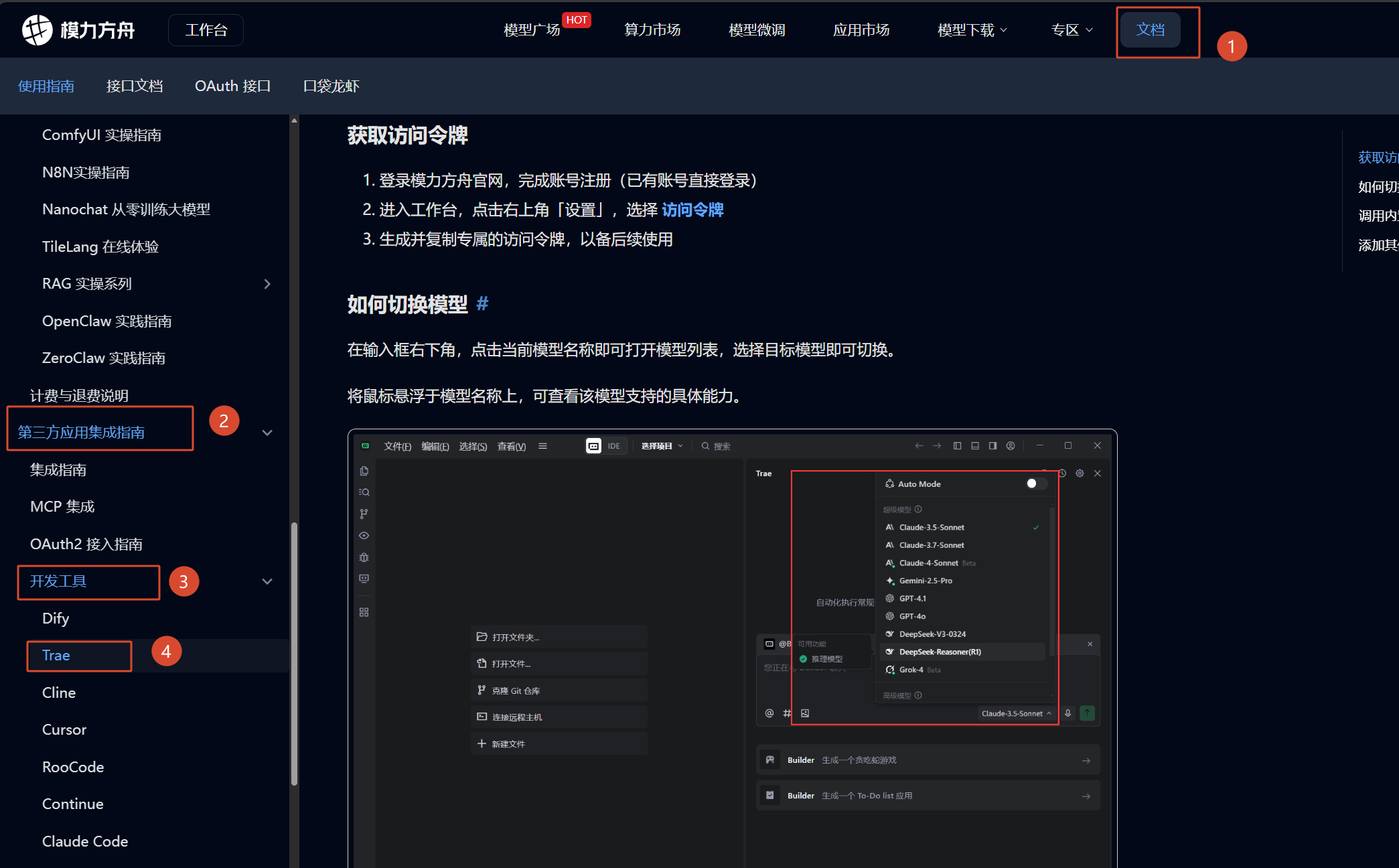Screen dimensions: 1399x868
Task: Click the sidebar vertical scrollbar
Action: coord(294,653)
